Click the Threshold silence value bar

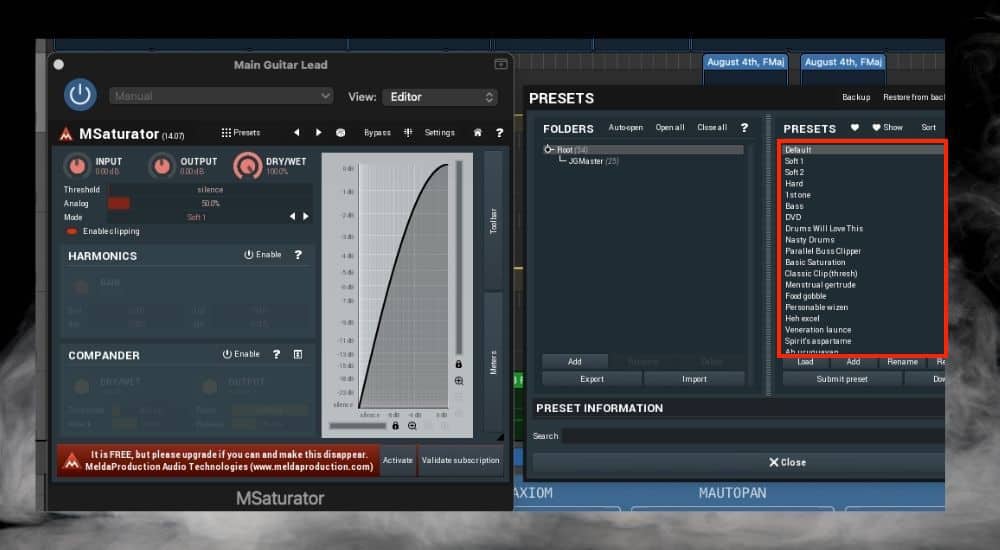(210, 190)
